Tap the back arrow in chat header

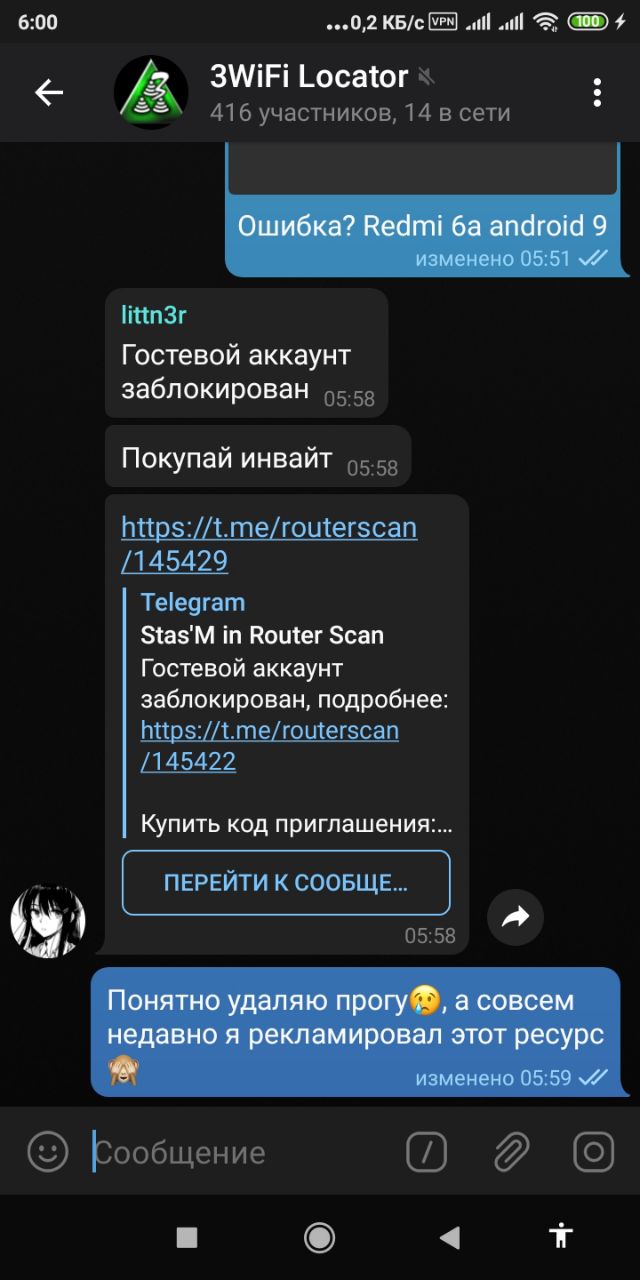(x=49, y=93)
